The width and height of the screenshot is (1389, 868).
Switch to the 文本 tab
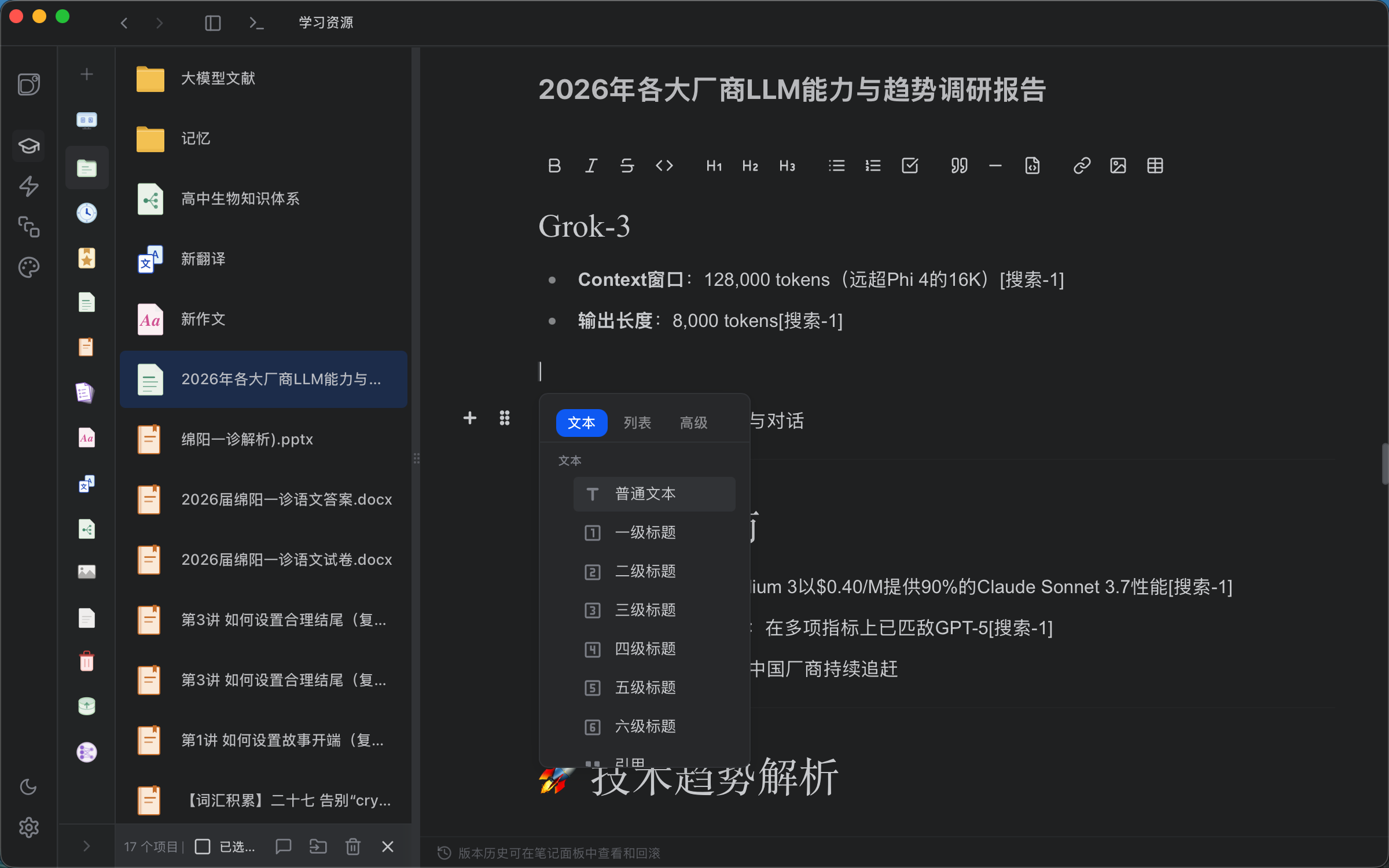pyautogui.click(x=582, y=423)
